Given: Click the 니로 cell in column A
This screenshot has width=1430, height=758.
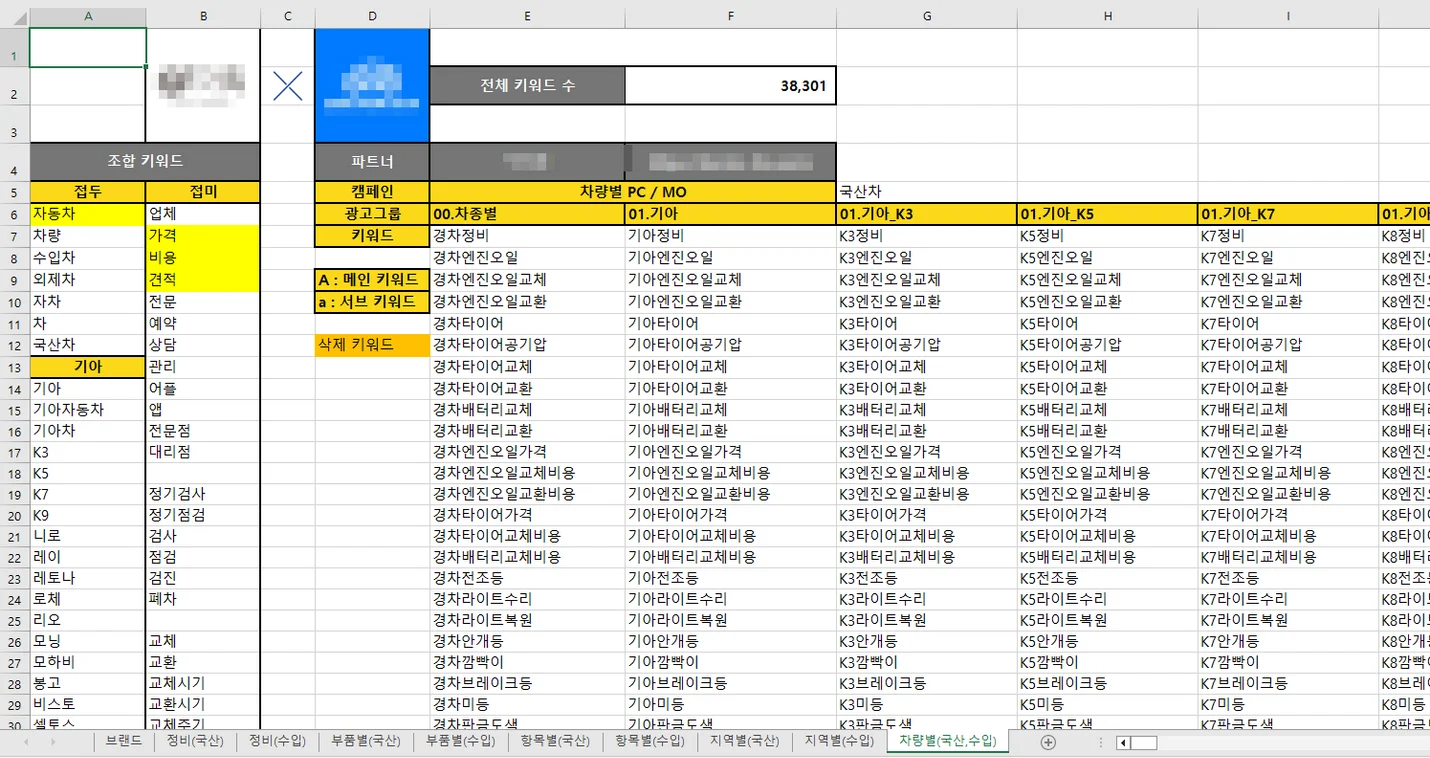Looking at the screenshot, I should 88,536.
